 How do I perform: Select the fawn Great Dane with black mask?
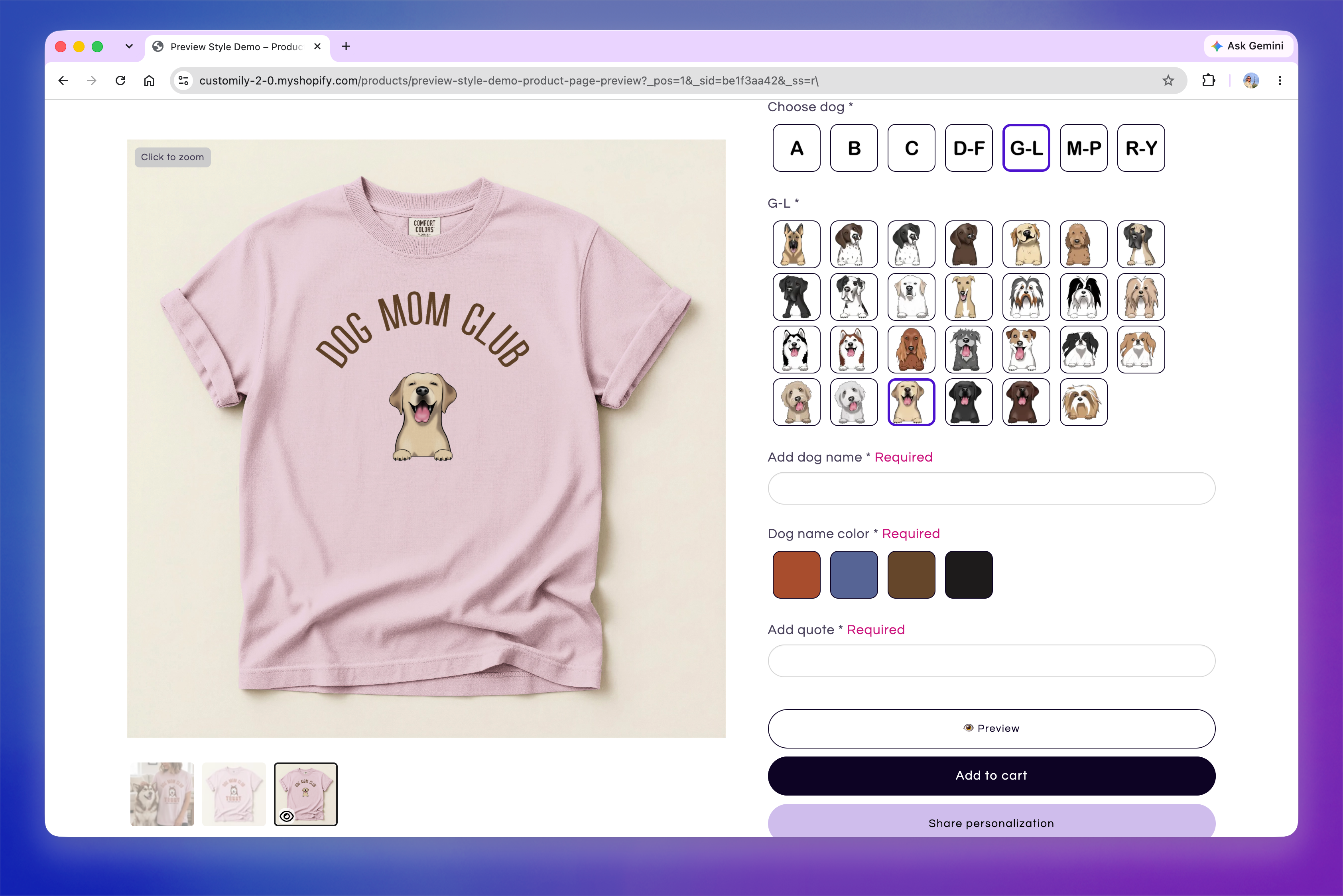[x=1141, y=245]
